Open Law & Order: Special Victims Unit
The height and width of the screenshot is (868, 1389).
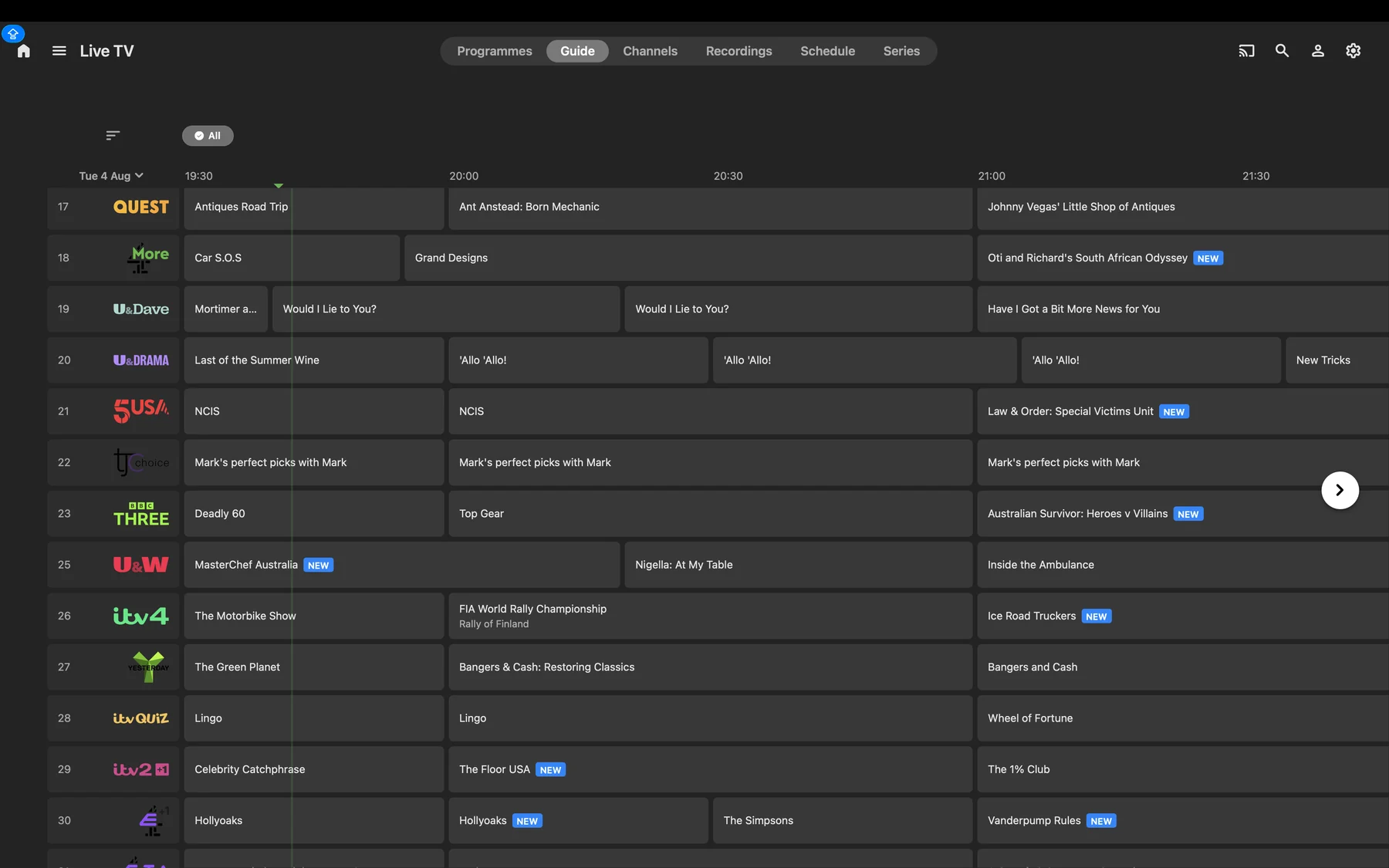(1183, 411)
